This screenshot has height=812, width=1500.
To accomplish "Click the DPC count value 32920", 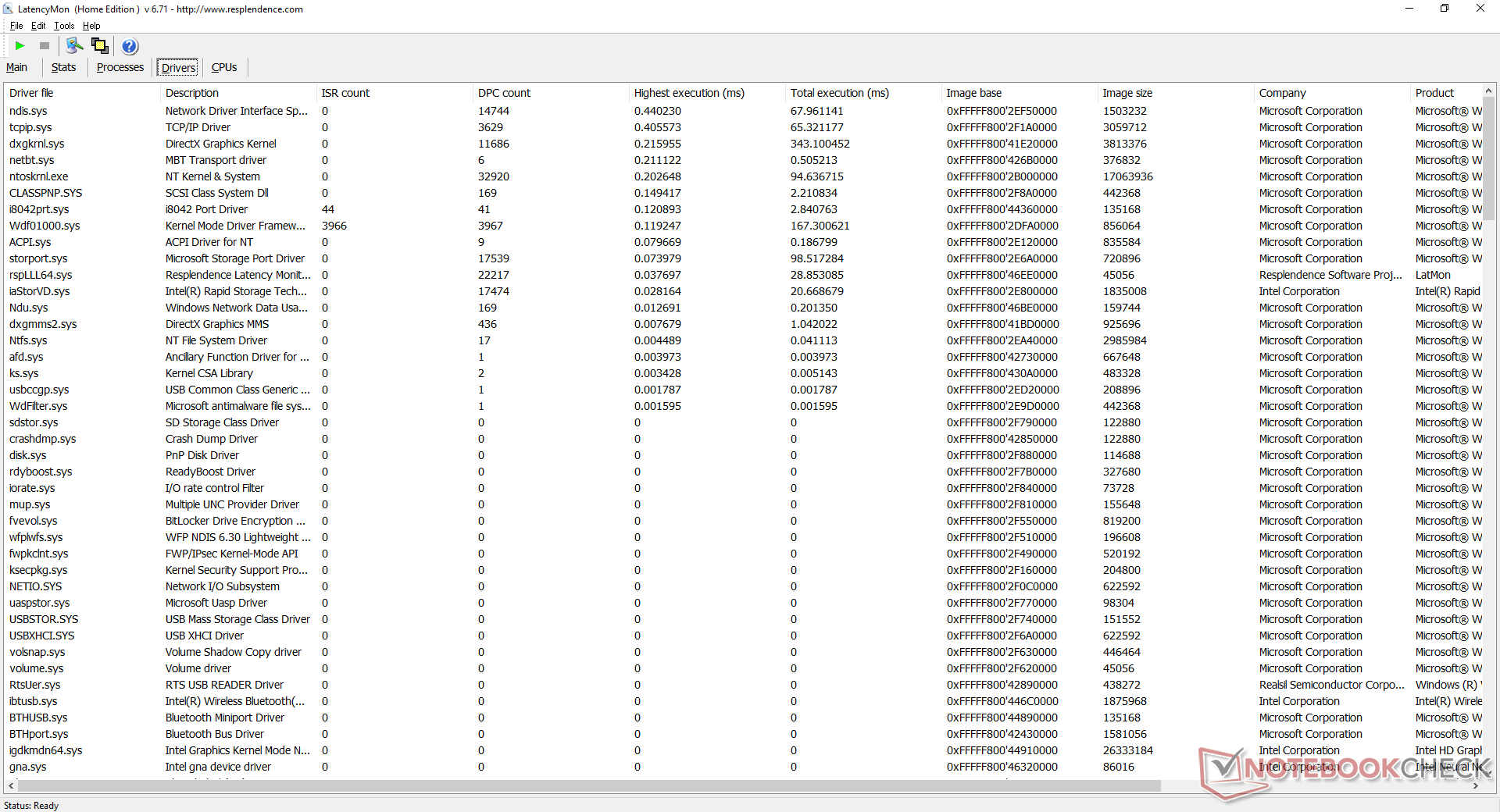I will (494, 176).
